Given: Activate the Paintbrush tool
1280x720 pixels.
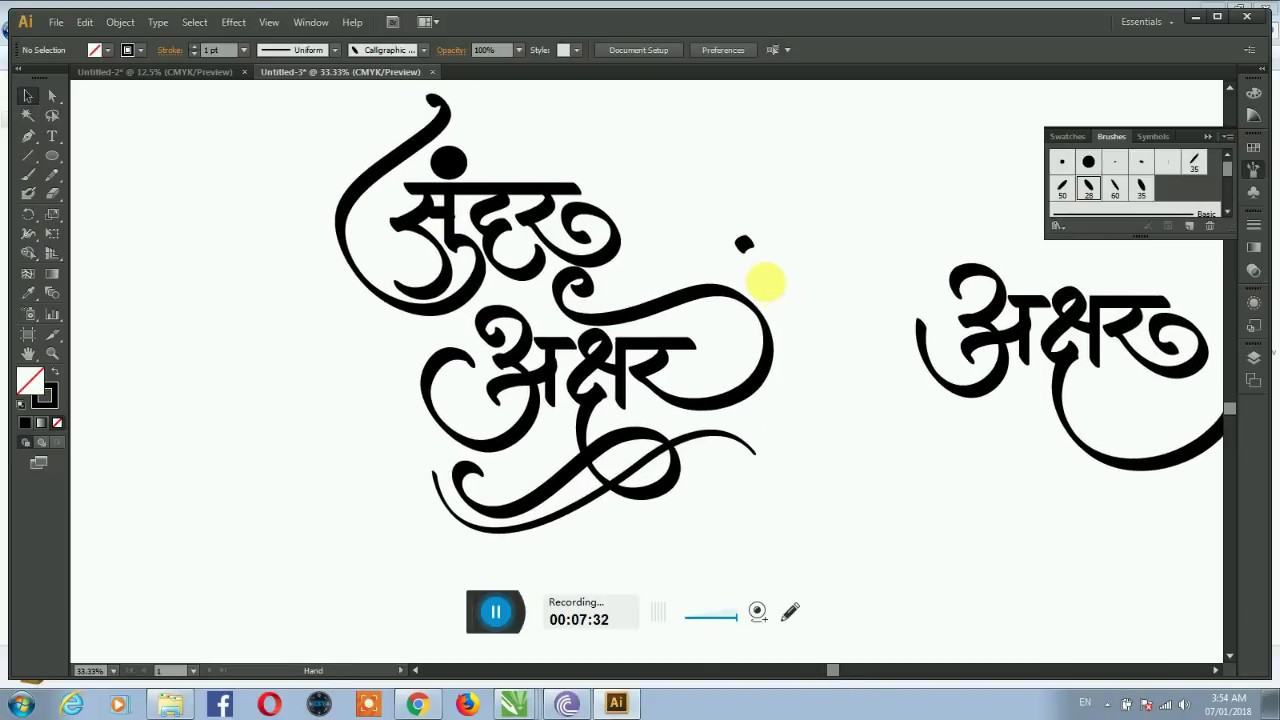Looking at the screenshot, I should click(x=28, y=175).
